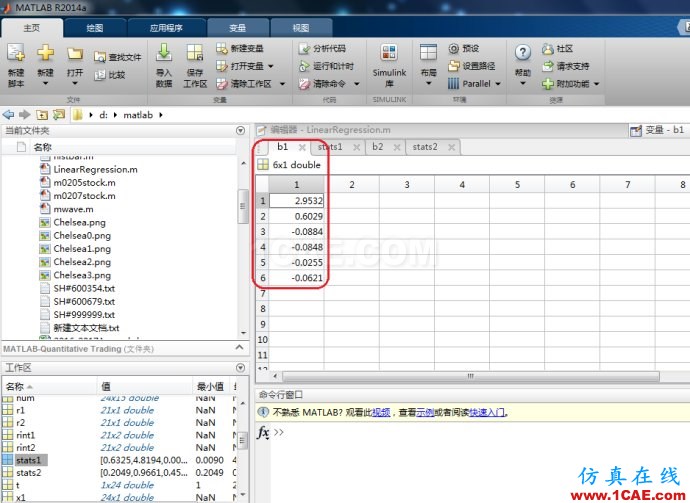Select cell containing 2.9532
The image size is (690, 503).
pyautogui.click(x=296, y=201)
